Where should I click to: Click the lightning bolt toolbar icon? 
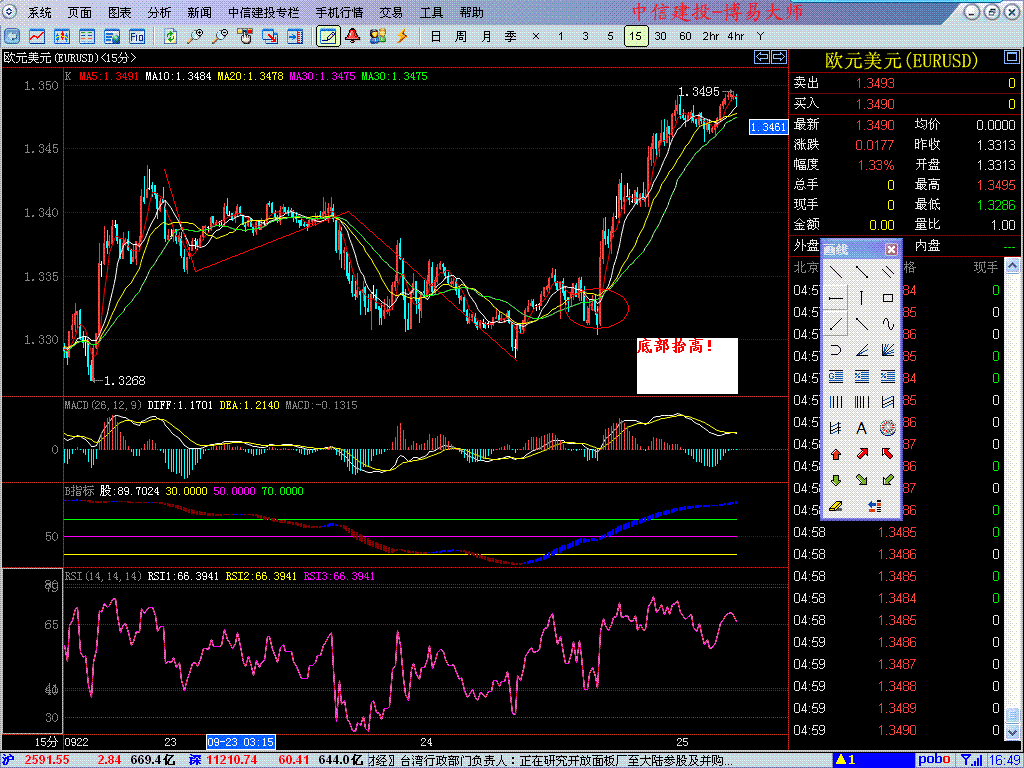point(403,36)
